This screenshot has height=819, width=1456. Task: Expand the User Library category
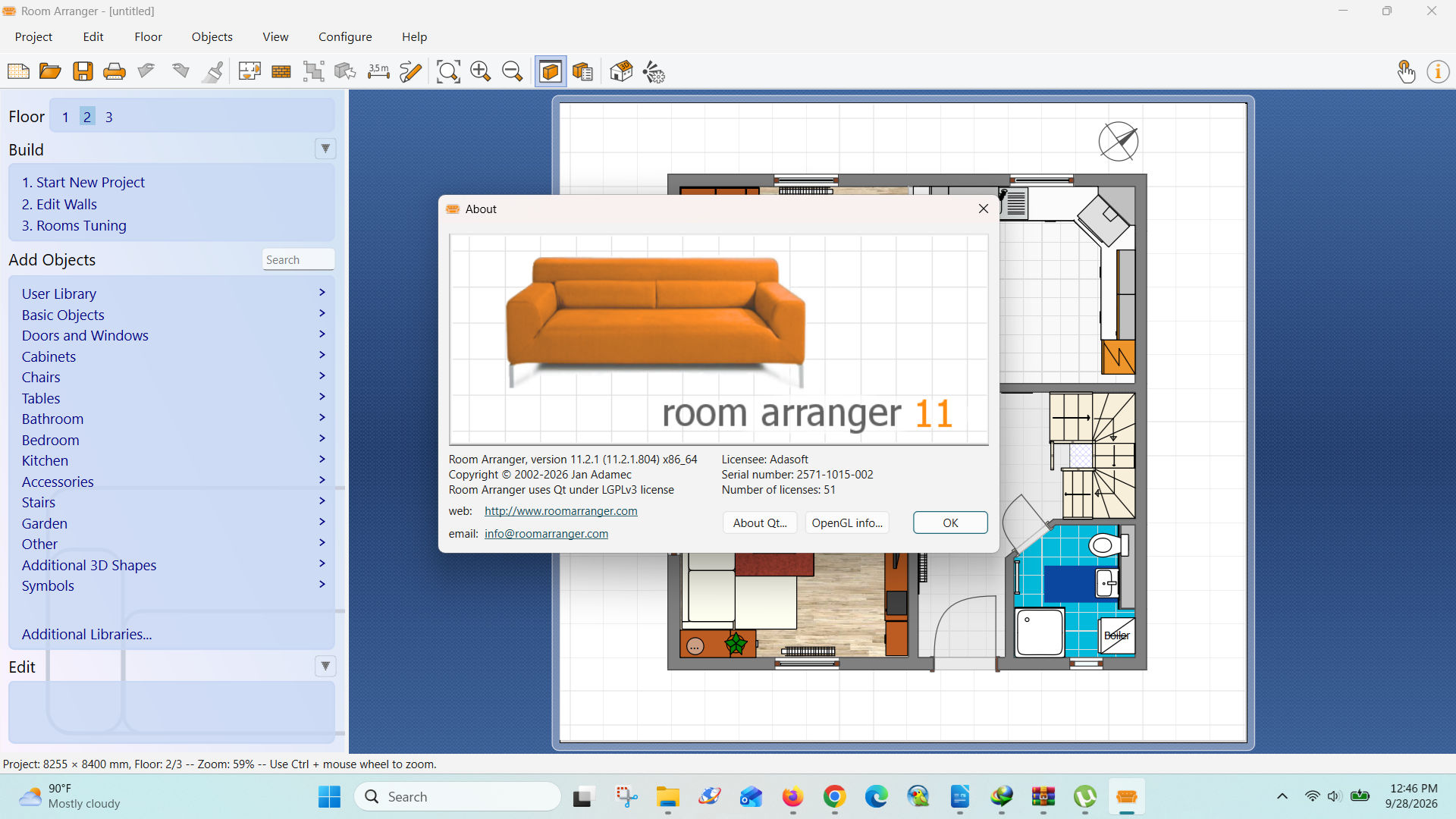pos(174,293)
